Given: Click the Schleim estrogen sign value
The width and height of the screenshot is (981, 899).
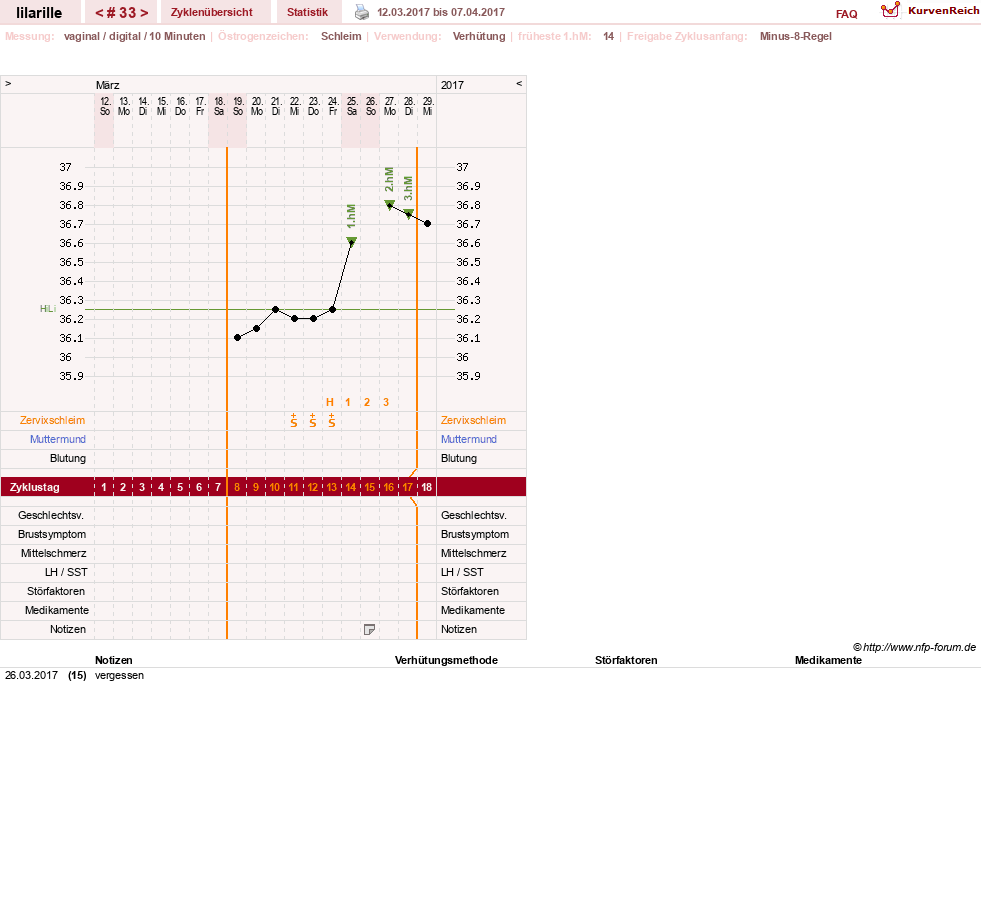Looking at the screenshot, I should (341, 36).
